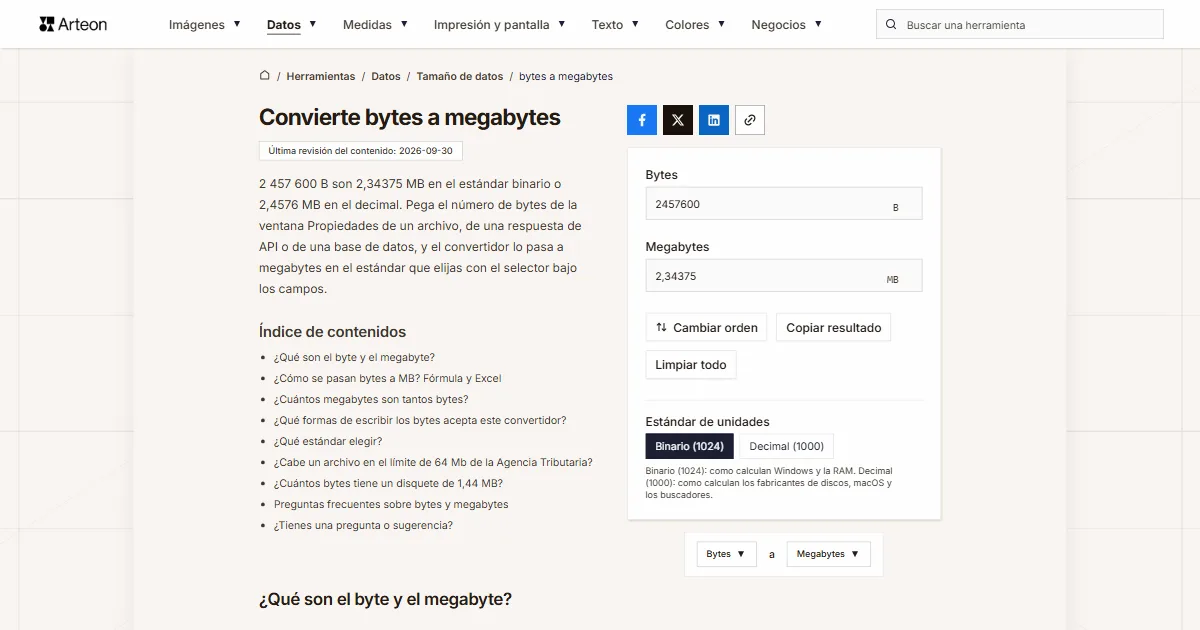Go to home via breadcrumb house icon

coord(265,76)
